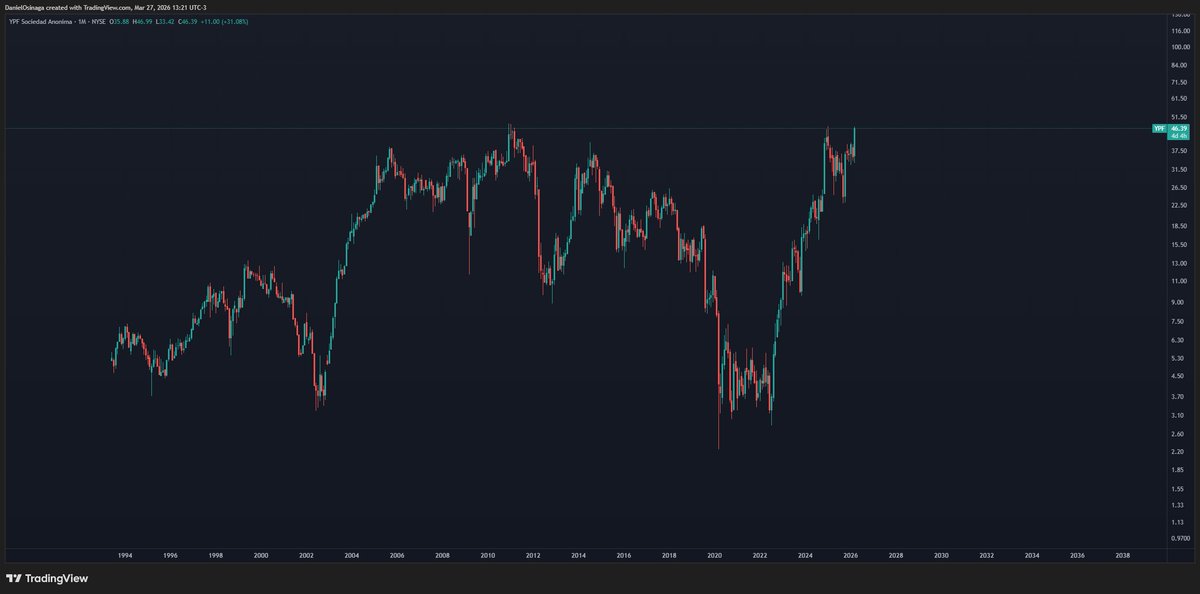The width and height of the screenshot is (1200, 594).
Task: Click the 2018 label on the time axis
Action: click(669, 555)
